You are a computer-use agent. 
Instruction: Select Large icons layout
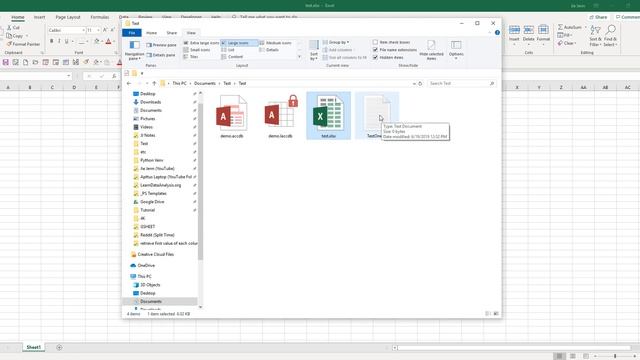pyautogui.click(x=239, y=43)
